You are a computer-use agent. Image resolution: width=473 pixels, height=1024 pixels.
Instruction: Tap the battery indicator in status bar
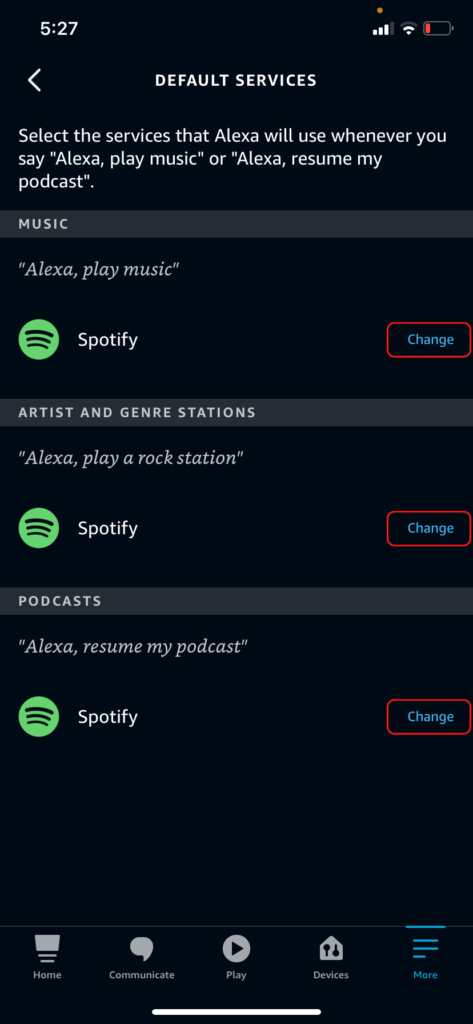(x=438, y=29)
